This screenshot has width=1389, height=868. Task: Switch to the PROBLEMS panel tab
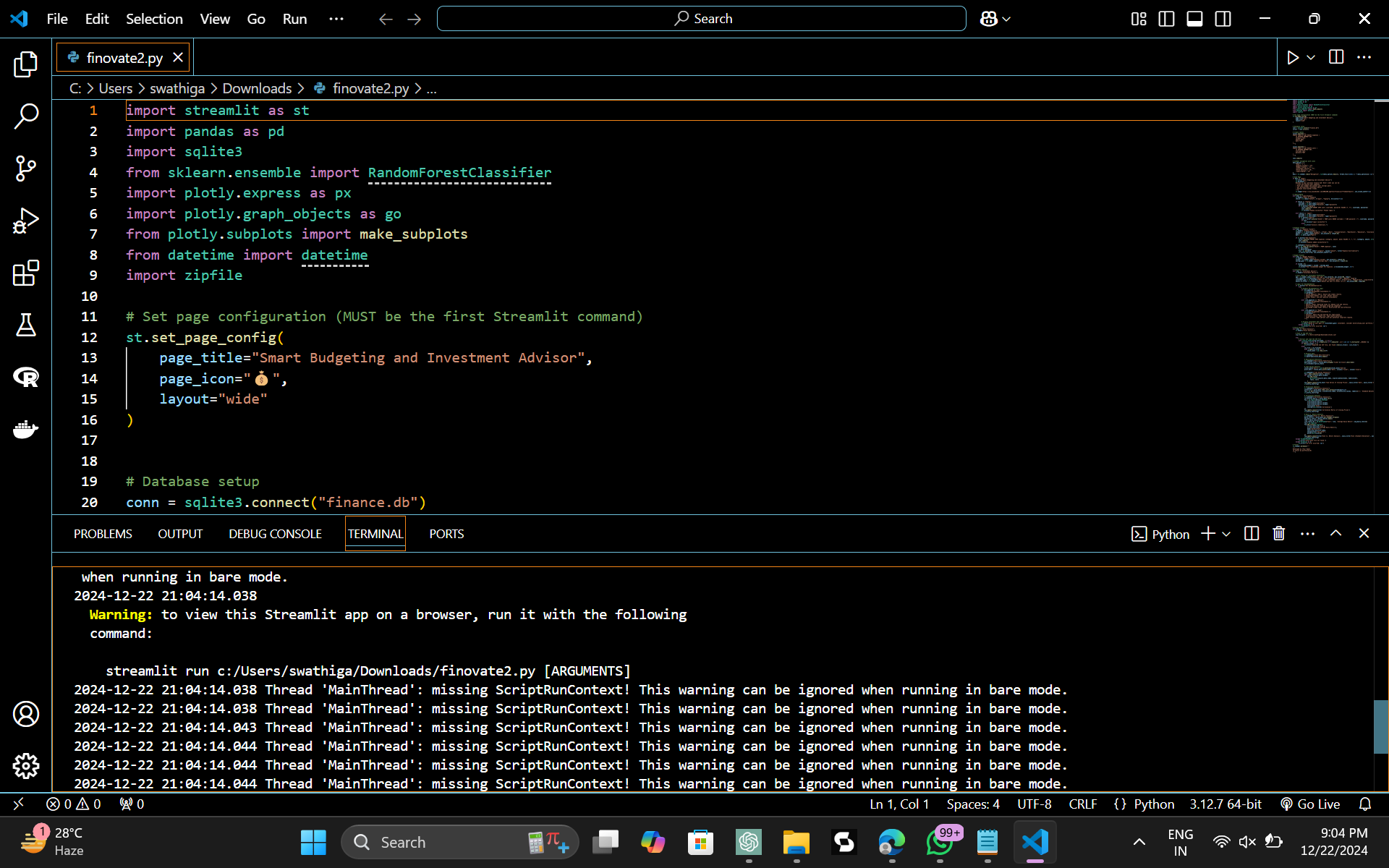click(103, 534)
